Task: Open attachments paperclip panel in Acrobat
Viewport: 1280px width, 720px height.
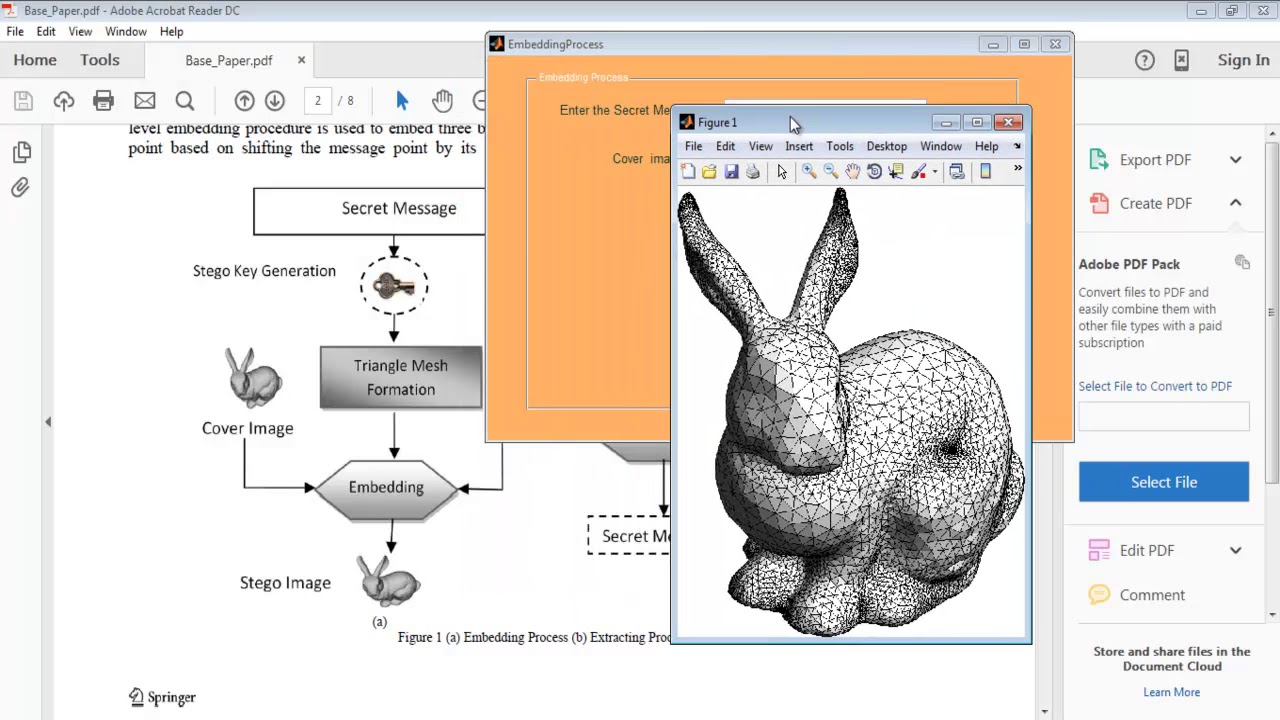Action: pos(20,188)
